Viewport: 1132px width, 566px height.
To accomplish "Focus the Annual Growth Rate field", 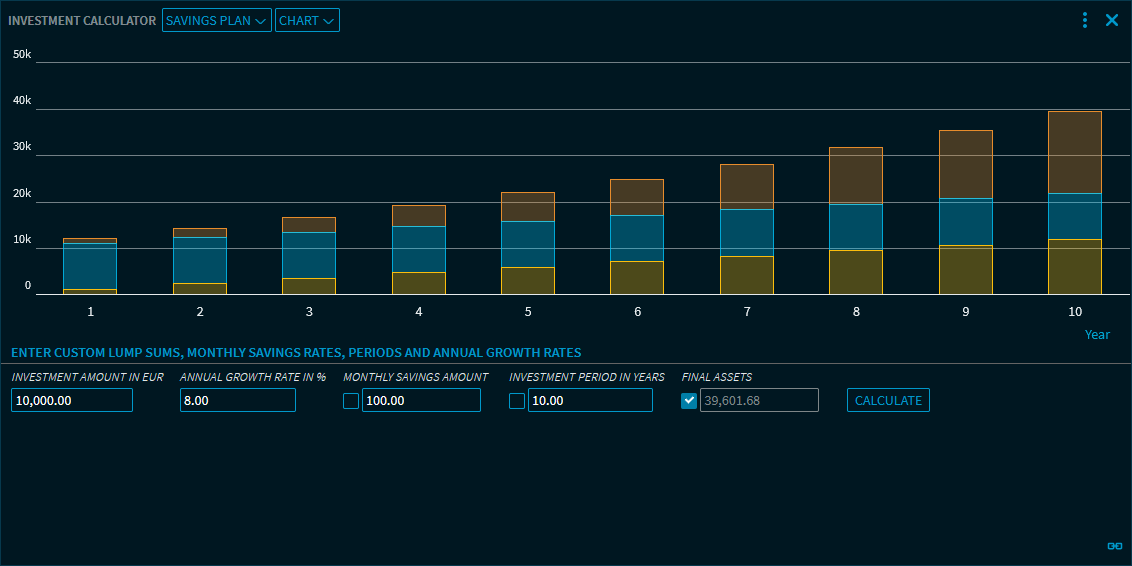I will pyautogui.click(x=238, y=400).
